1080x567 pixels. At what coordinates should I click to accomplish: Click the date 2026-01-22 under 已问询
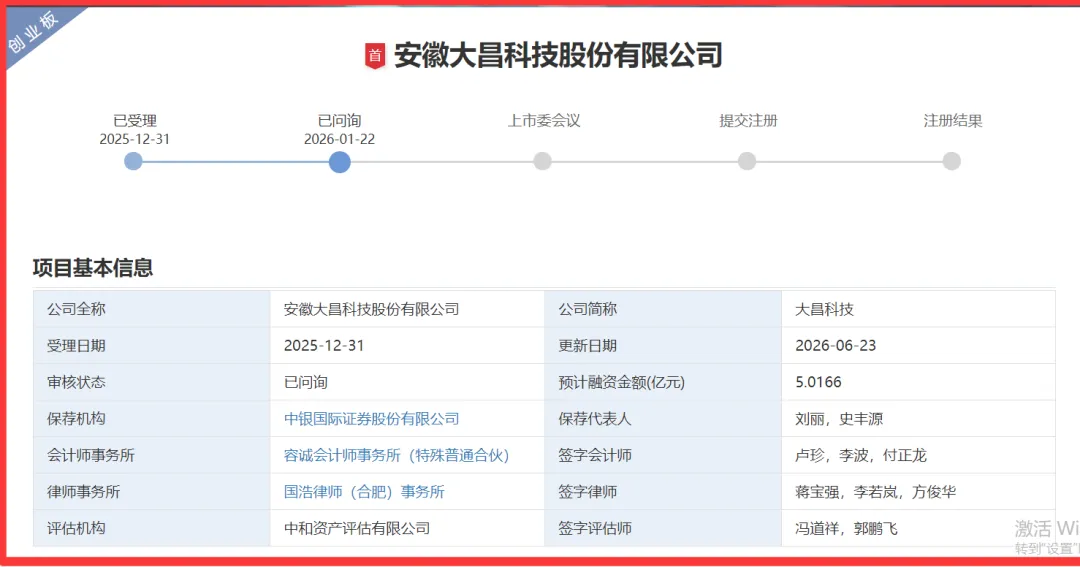[340, 139]
